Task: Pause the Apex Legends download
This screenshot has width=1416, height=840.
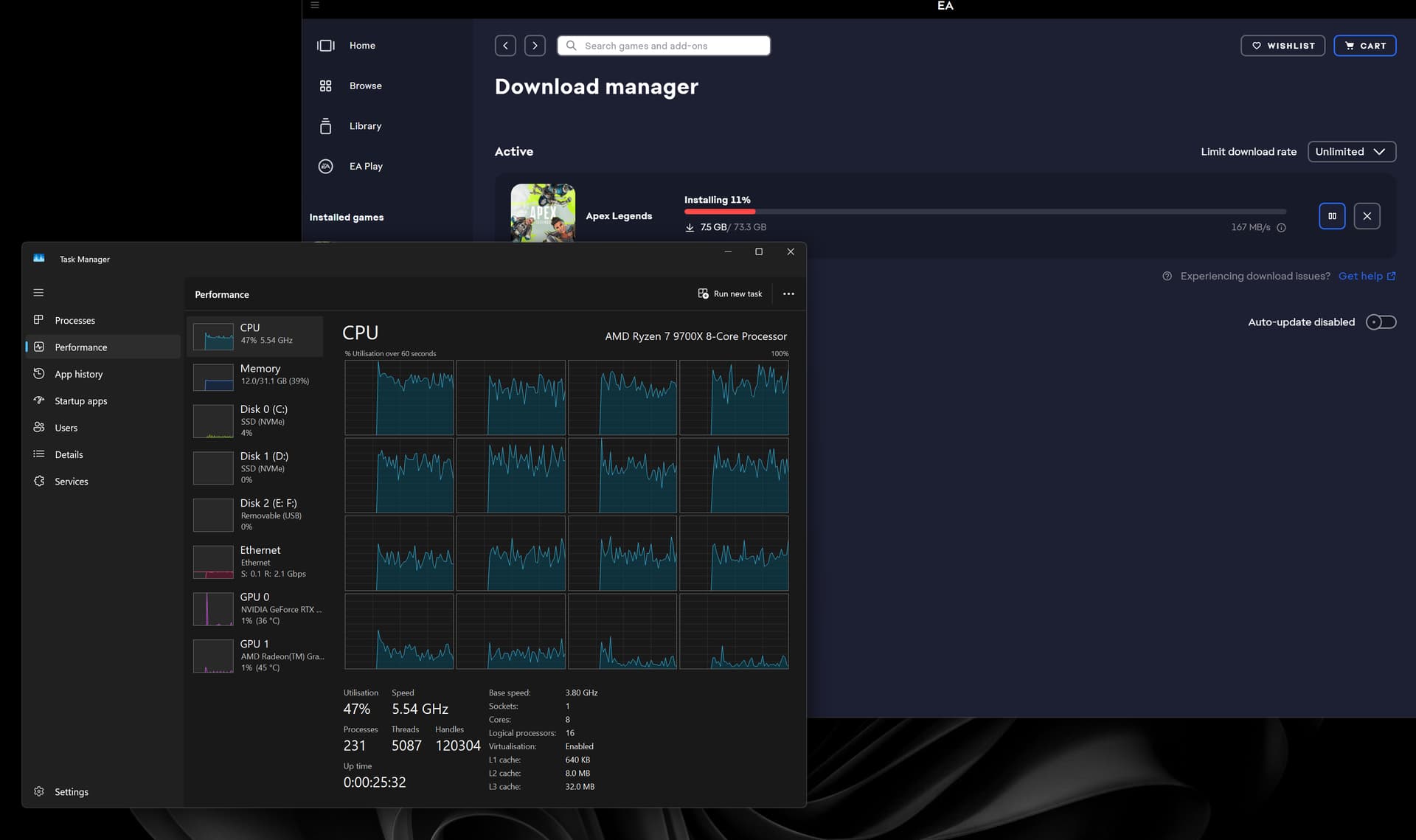Action: [1331, 216]
